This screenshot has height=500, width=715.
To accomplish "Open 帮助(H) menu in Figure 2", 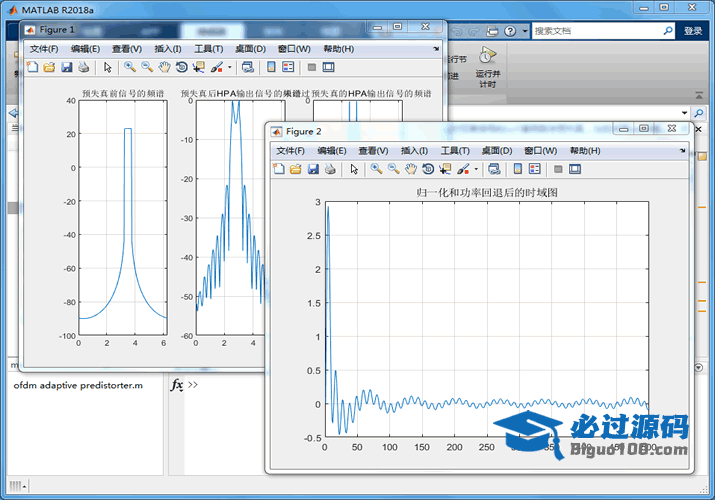I will coord(585,151).
